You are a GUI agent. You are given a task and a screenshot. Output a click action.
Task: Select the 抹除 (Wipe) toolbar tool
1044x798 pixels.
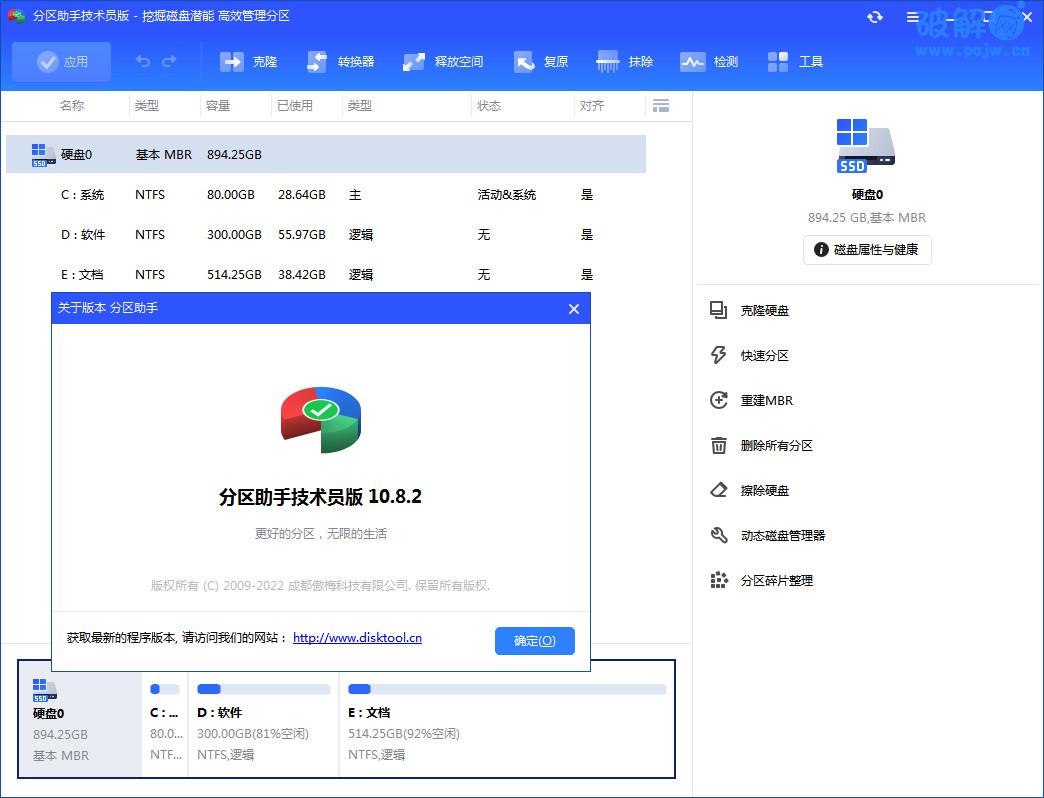[623, 61]
